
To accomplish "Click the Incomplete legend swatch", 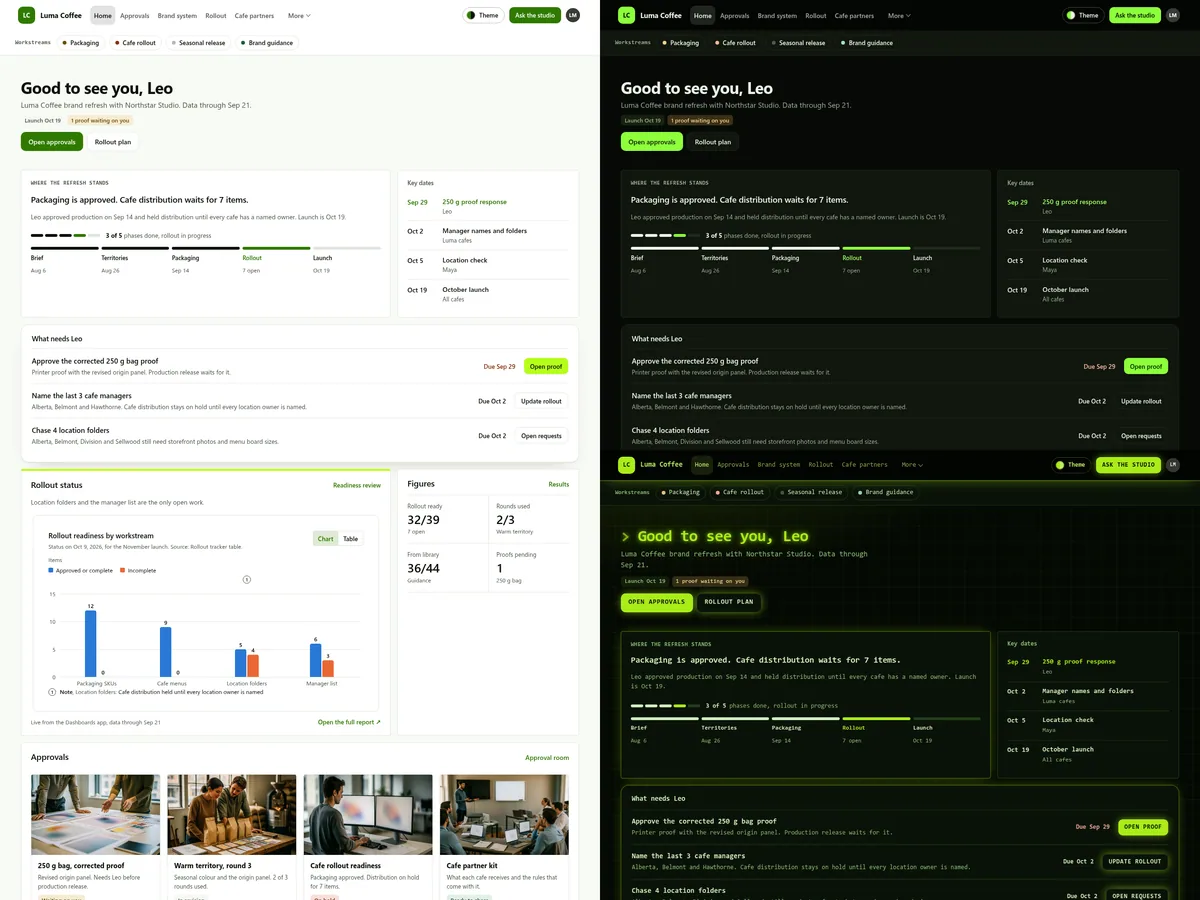I will [123, 570].
